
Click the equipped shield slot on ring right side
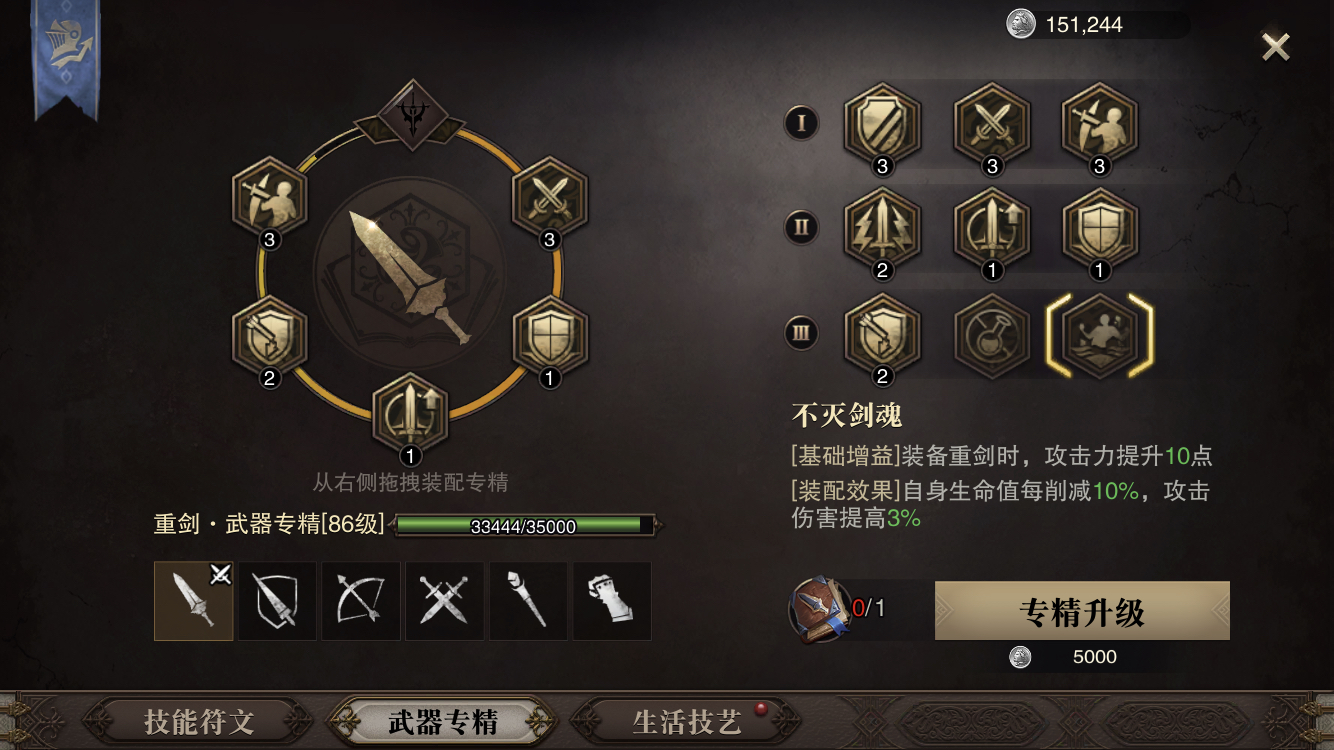550,339
